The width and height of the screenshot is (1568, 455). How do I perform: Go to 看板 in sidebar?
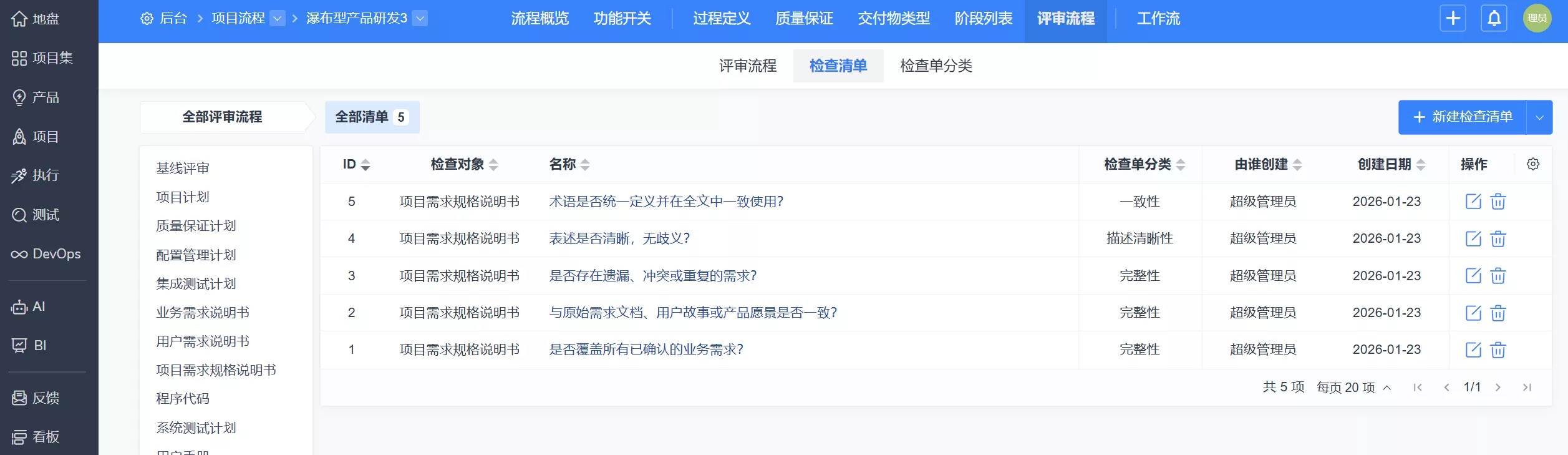pos(36,437)
